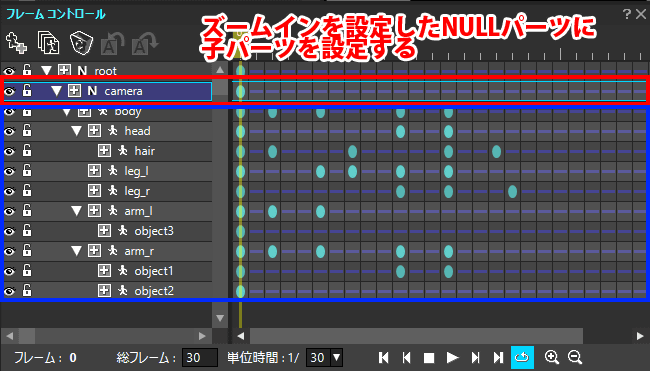This screenshot has width=650, height=371.
Task: Click the N null icon on camera row
Action: tap(92, 90)
